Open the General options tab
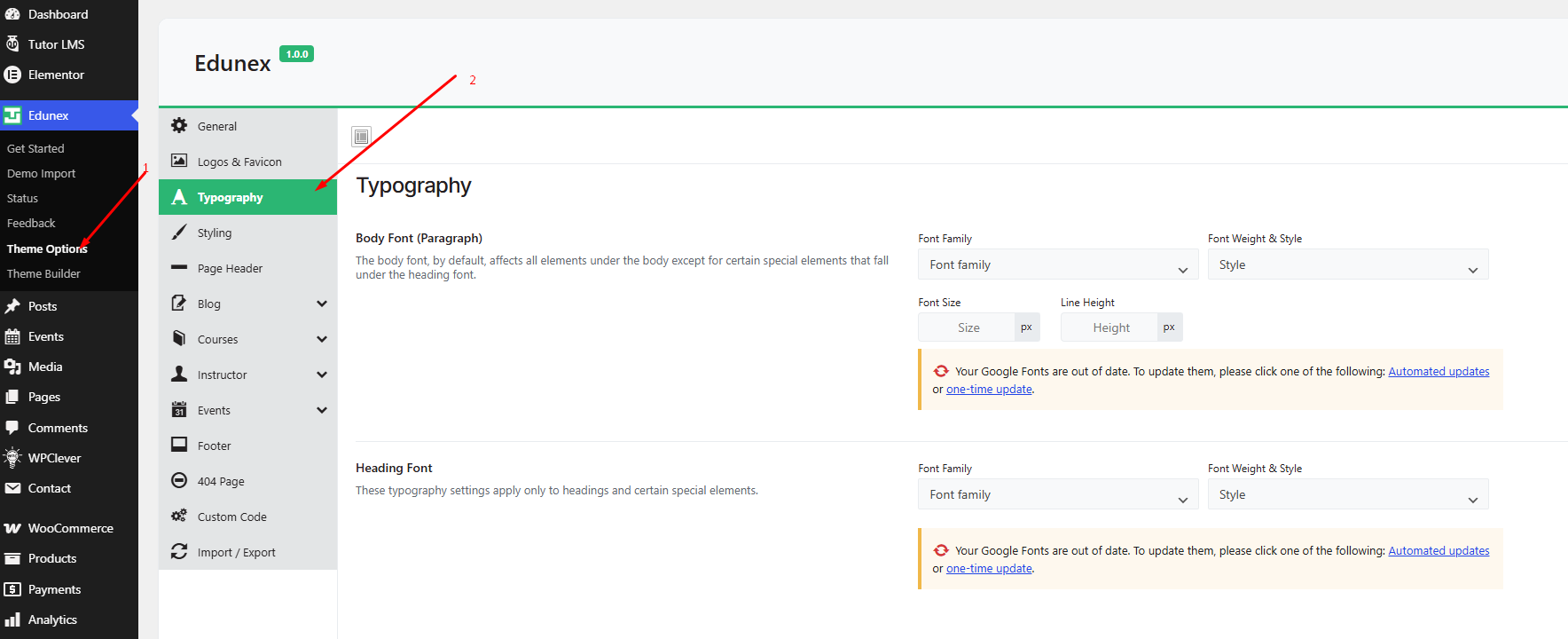Screen dimensions: 1568x639 (247, 126)
